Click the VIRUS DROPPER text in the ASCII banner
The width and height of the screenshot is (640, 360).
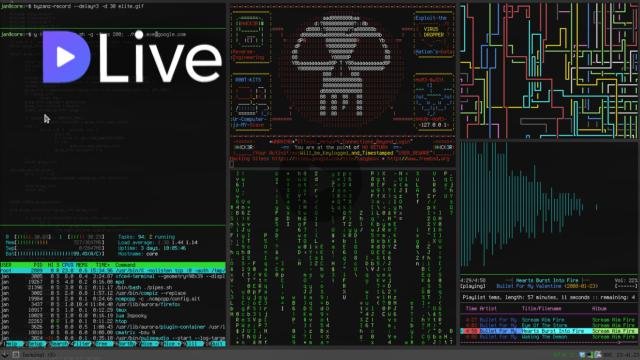click(x=433, y=32)
